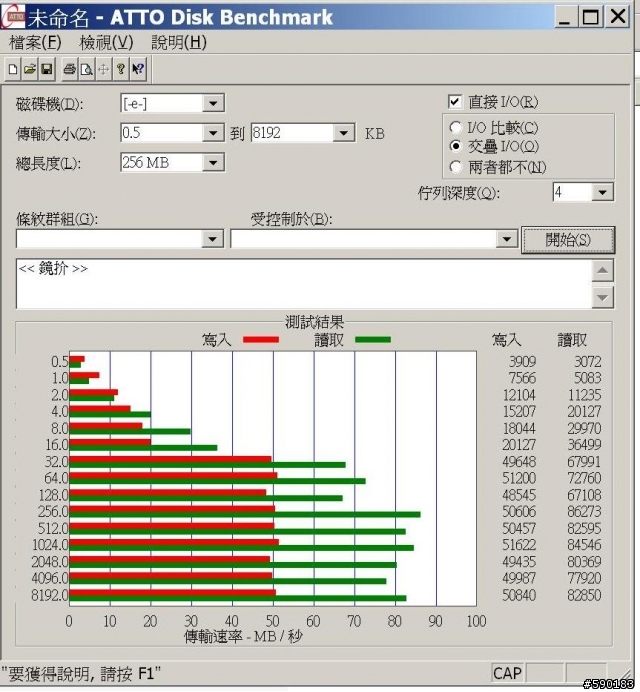Open the 傳輸大小 minimum size dropdown

pos(213,133)
